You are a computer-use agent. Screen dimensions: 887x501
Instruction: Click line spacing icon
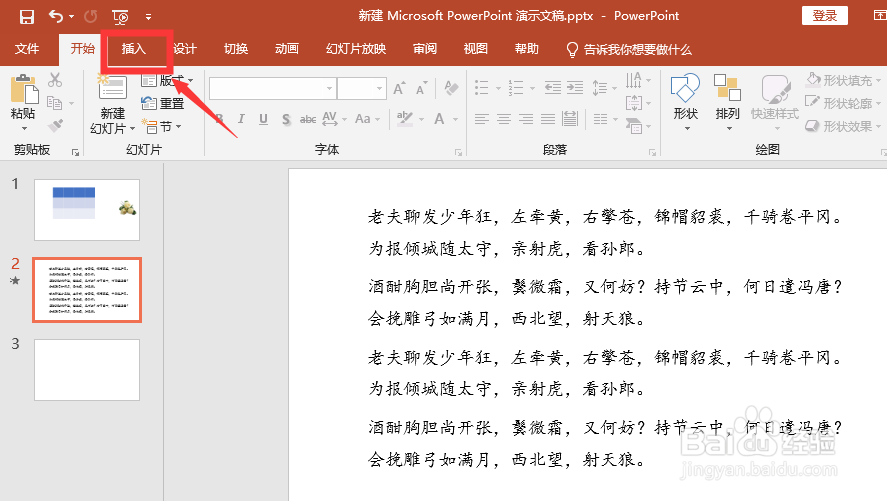pyautogui.click(x=600, y=88)
